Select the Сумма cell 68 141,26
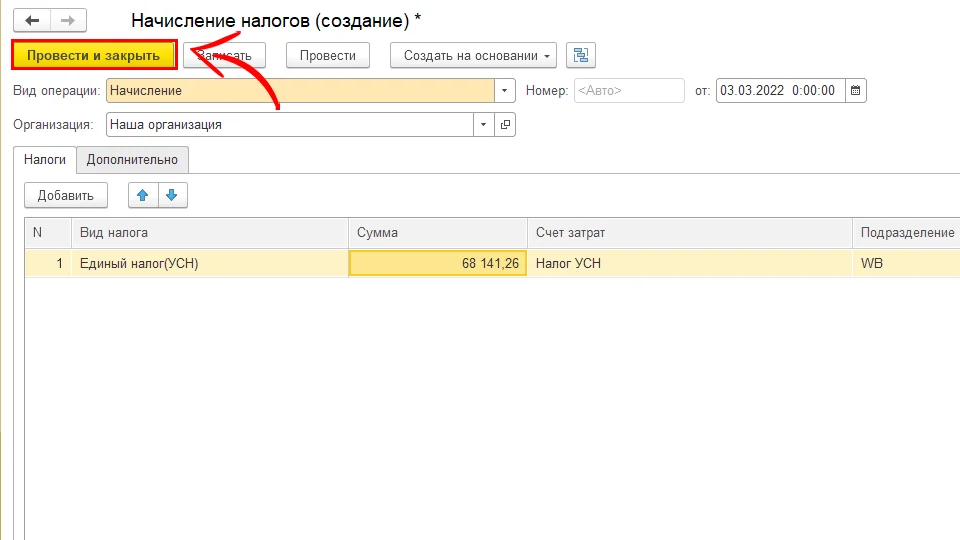 438,264
